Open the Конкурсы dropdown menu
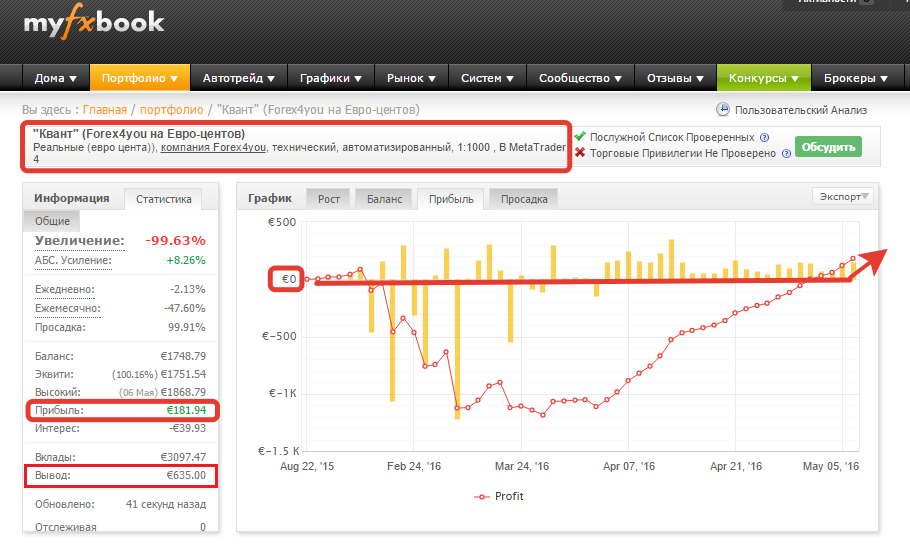 tap(764, 78)
